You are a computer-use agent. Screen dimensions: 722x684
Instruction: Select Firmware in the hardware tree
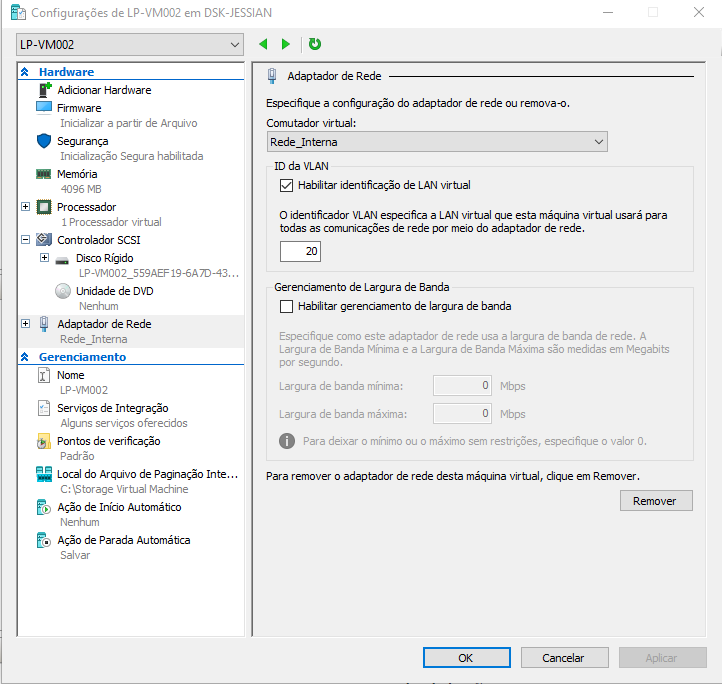[x=79, y=108]
